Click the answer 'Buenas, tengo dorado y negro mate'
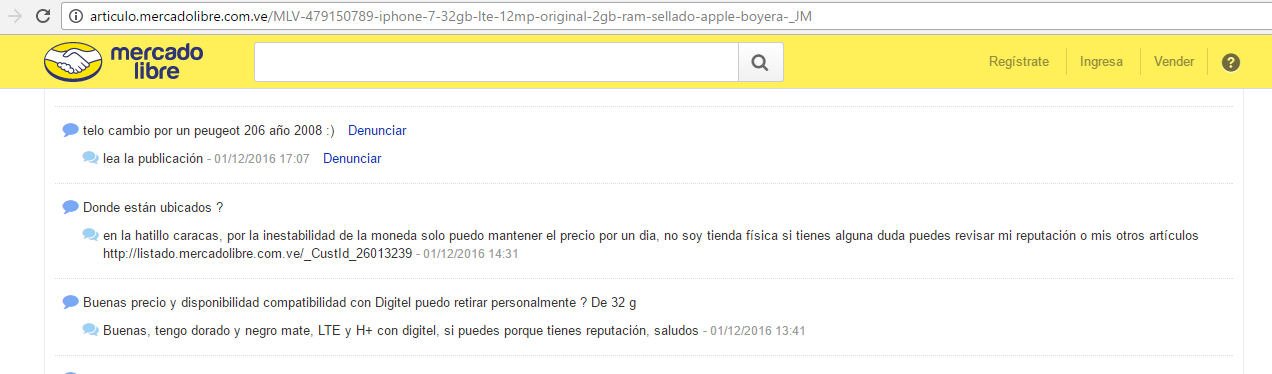 [x=401, y=331]
